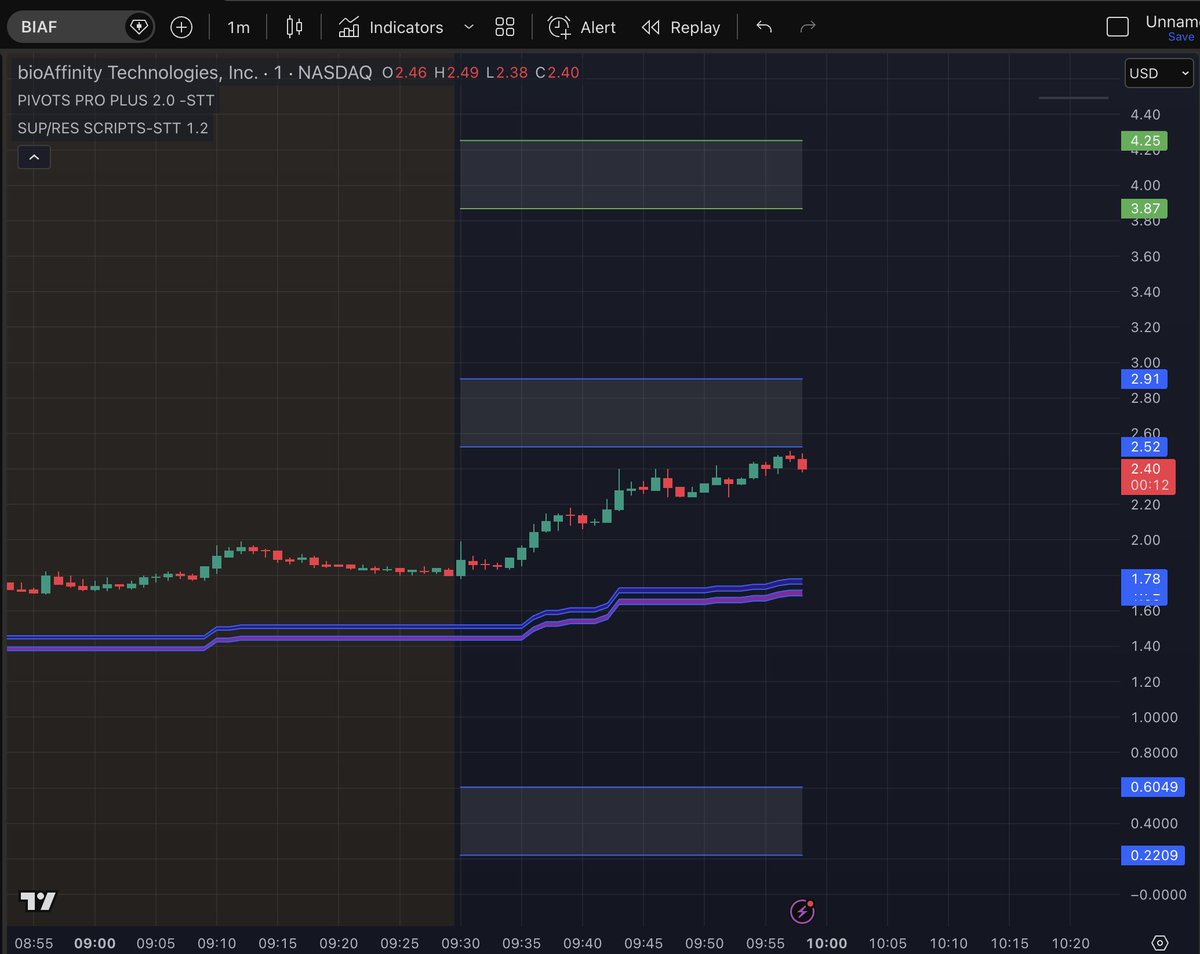Click the 09:00 time axis label
1200x954 pixels.
95,943
